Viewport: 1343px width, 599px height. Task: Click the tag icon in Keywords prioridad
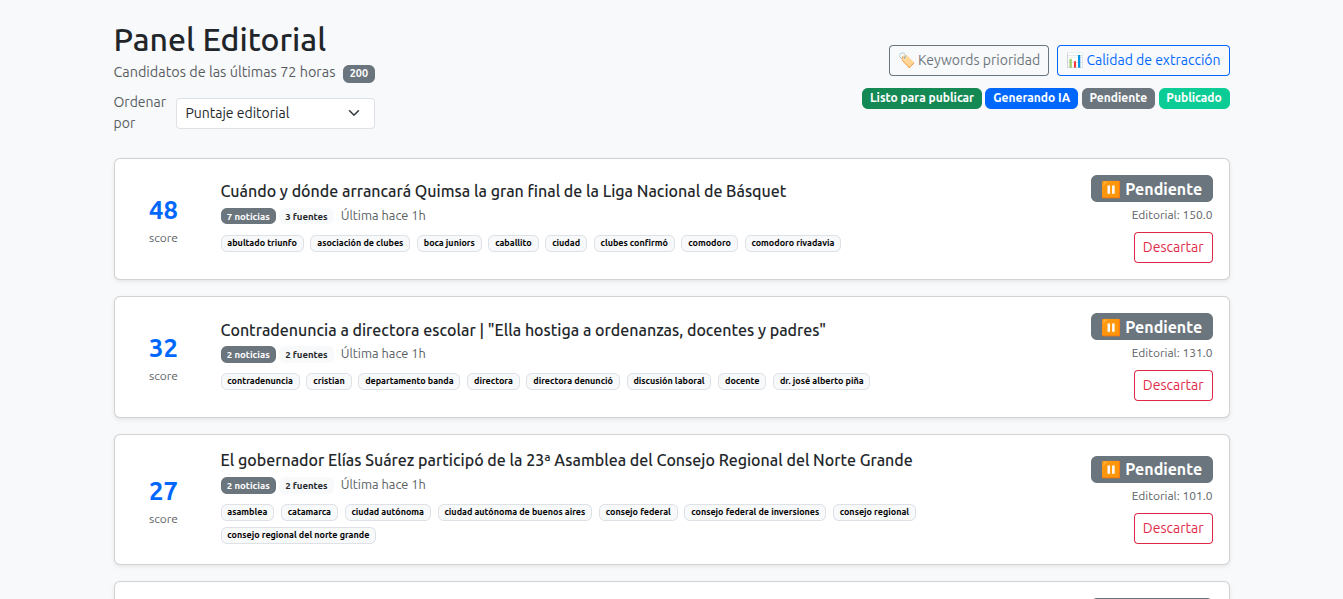(x=906, y=60)
